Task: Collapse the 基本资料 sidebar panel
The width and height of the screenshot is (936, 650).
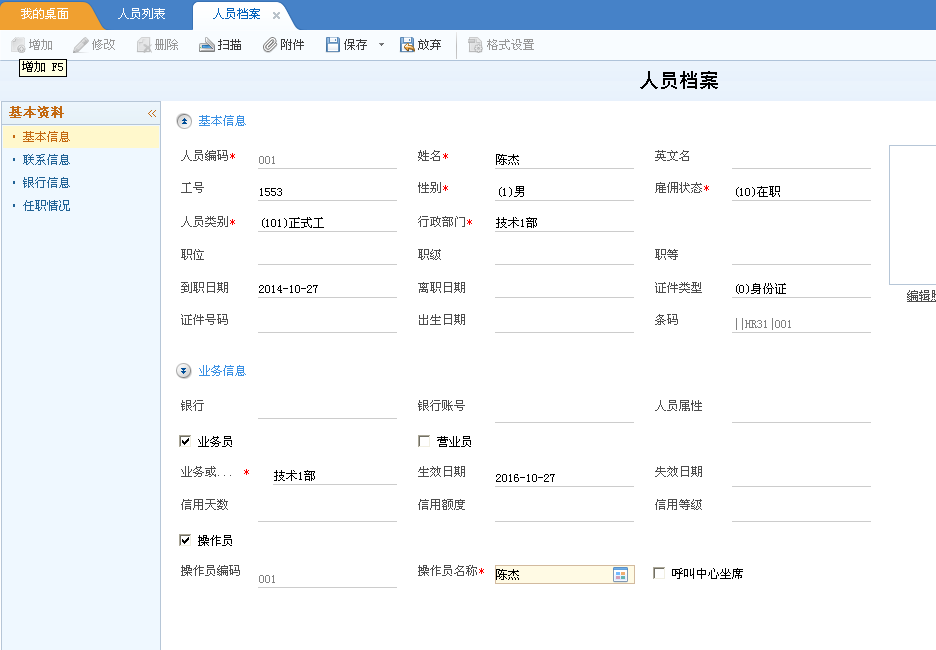Action: click(152, 113)
